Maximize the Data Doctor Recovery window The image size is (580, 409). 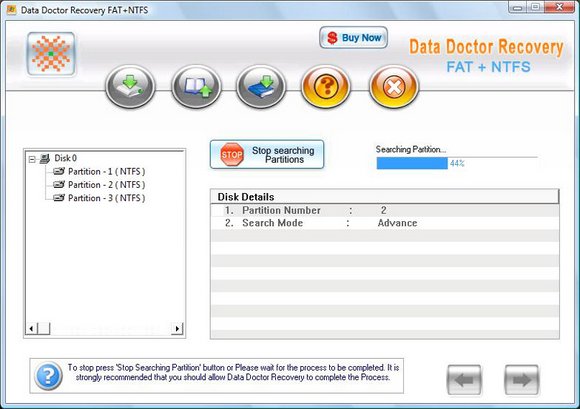[535, 7]
